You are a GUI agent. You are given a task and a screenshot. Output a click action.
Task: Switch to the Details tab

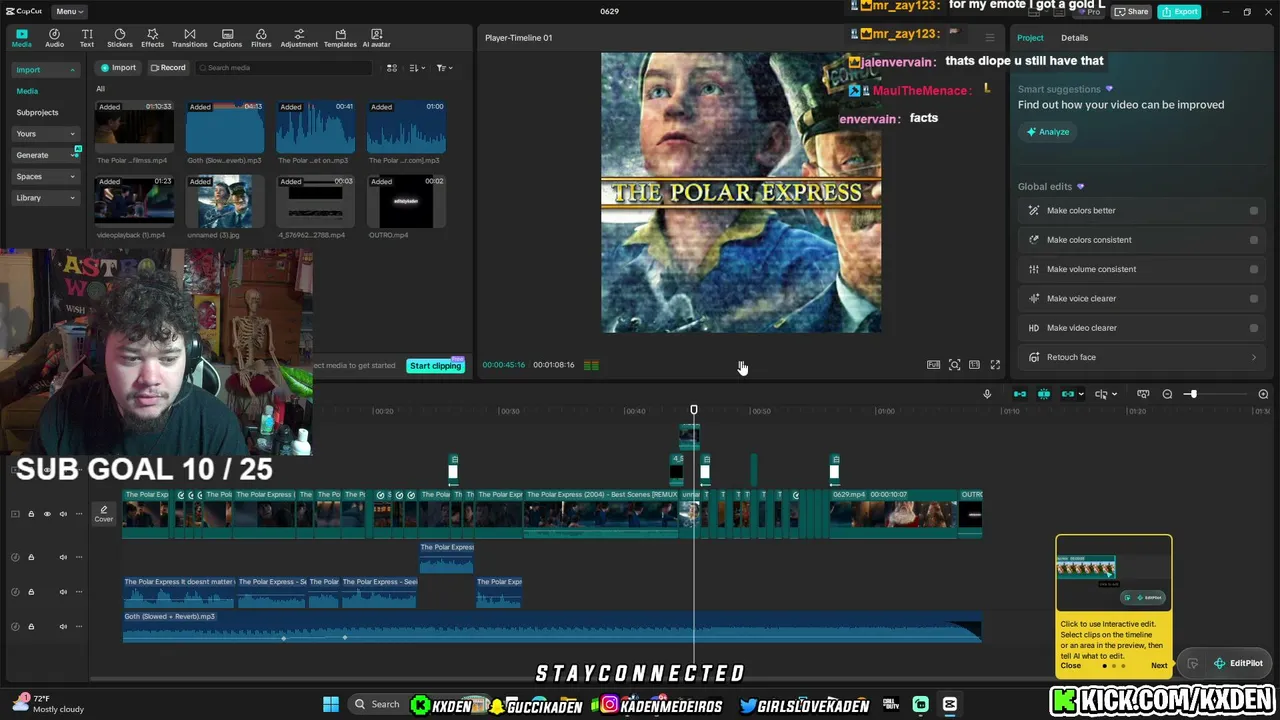[1074, 38]
